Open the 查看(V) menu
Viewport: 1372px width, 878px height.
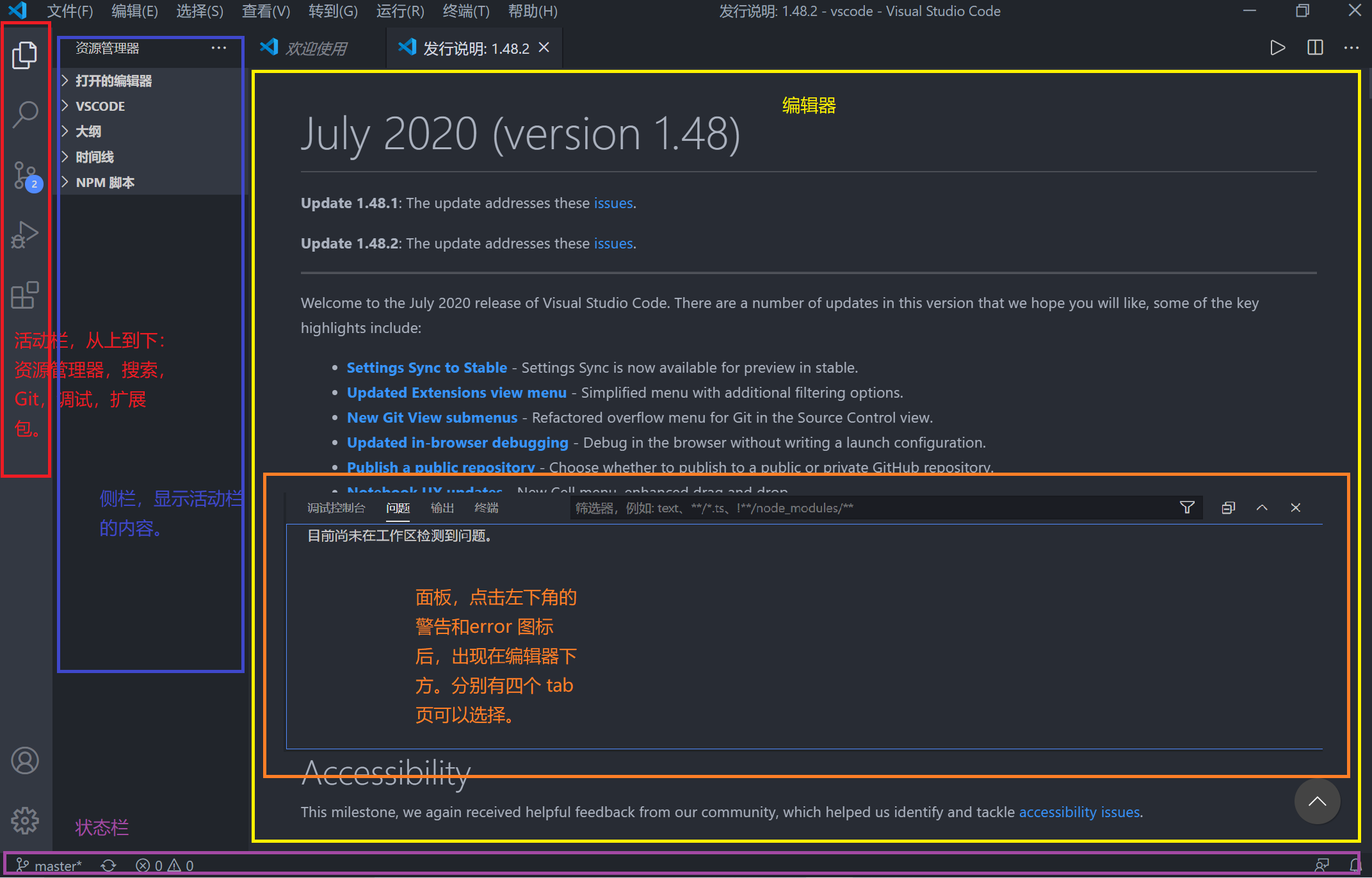pos(266,11)
